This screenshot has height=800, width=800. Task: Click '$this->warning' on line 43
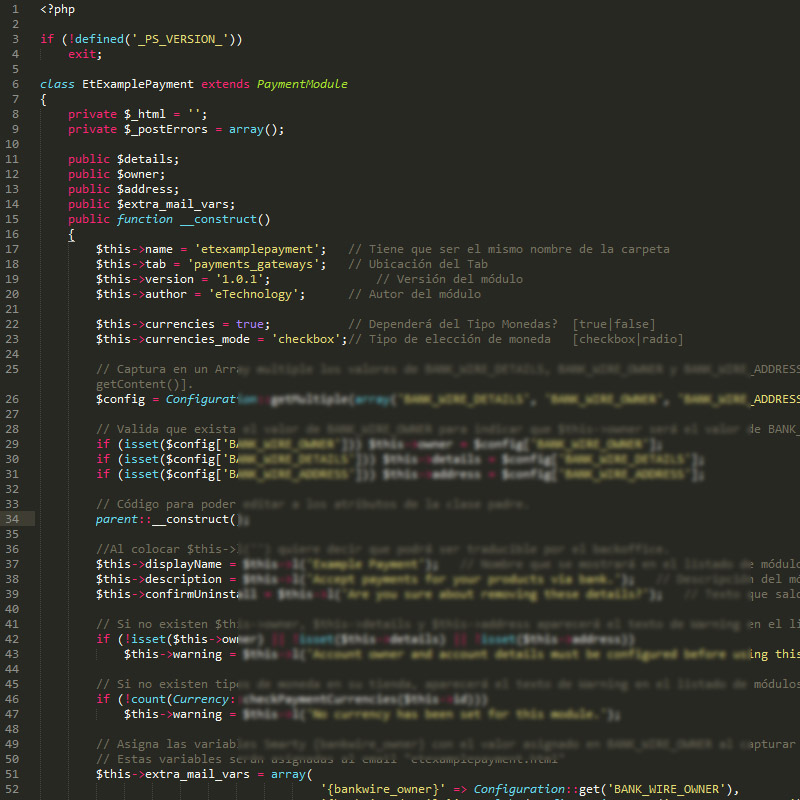click(x=173, y=654)
